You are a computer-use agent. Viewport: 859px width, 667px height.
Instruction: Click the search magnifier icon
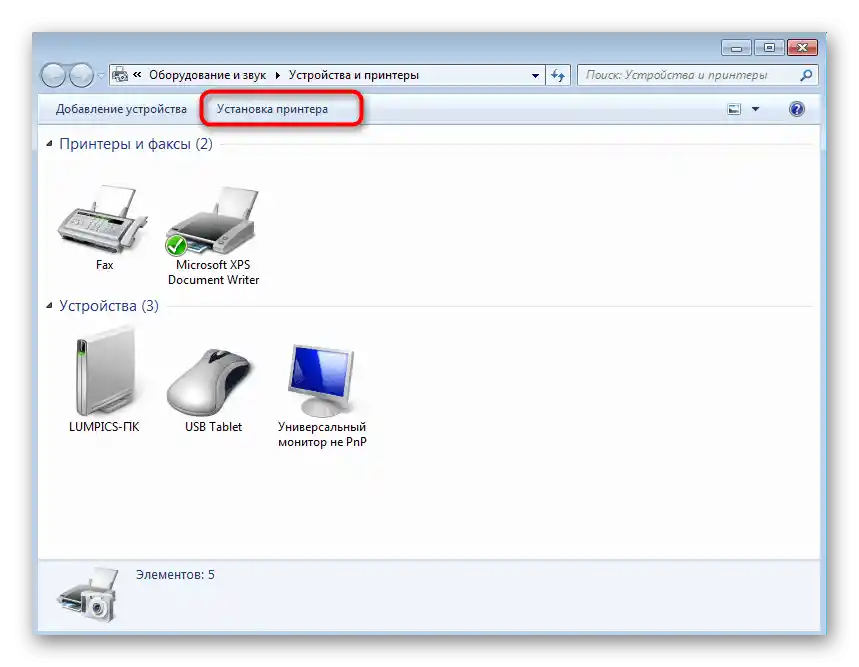[x=806, y=75]
